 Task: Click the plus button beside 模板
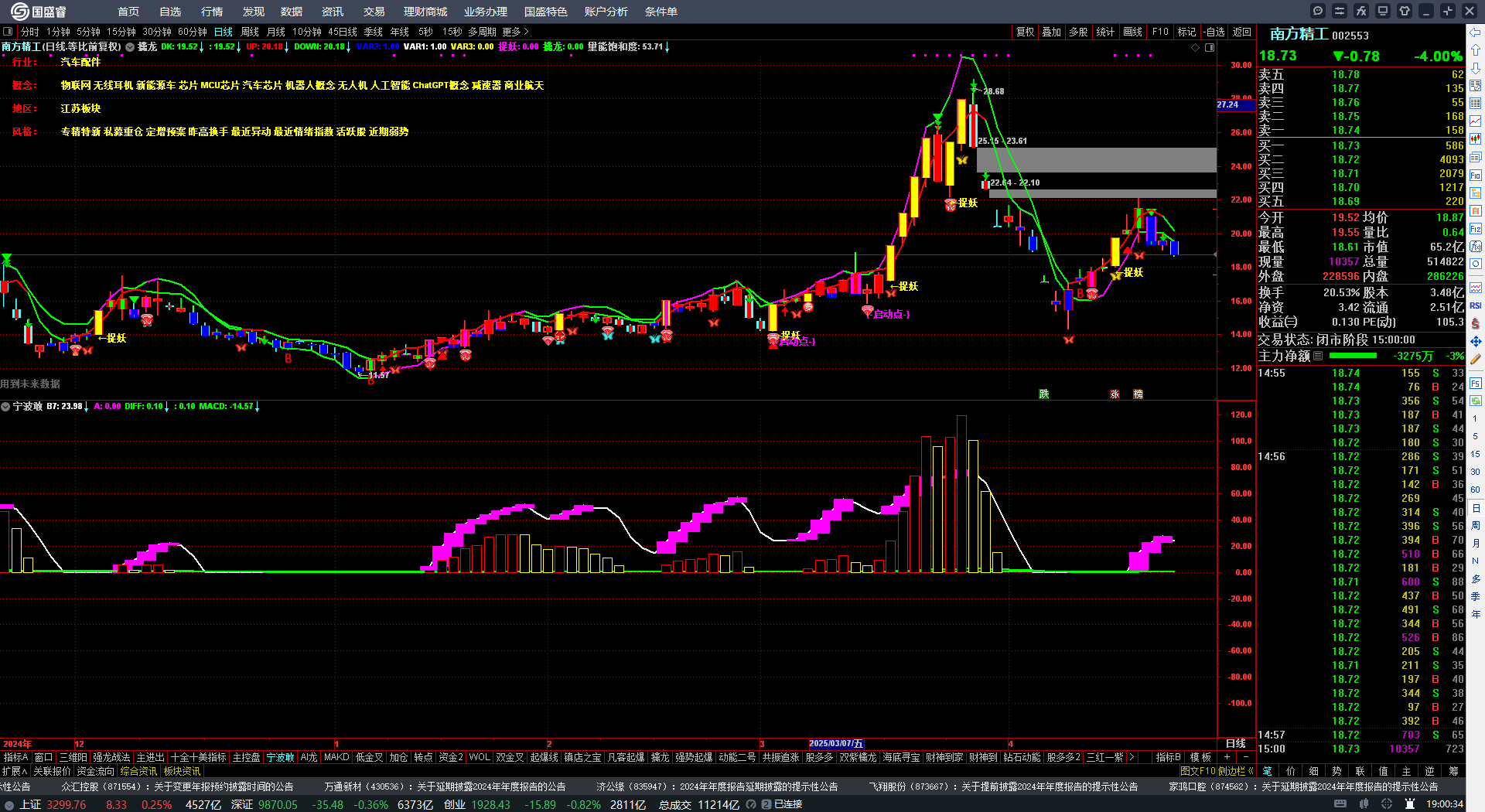1227,757
